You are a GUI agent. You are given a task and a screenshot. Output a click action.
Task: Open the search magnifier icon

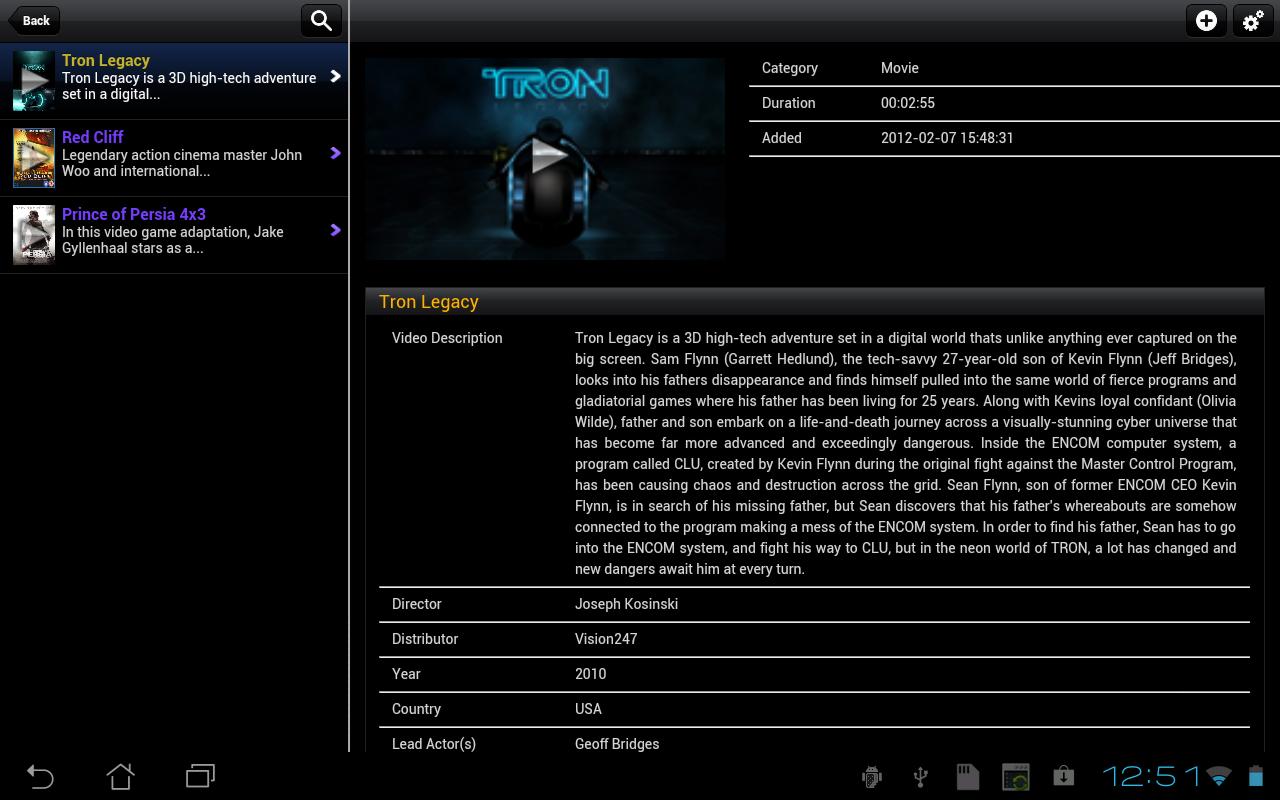(321, 20)
